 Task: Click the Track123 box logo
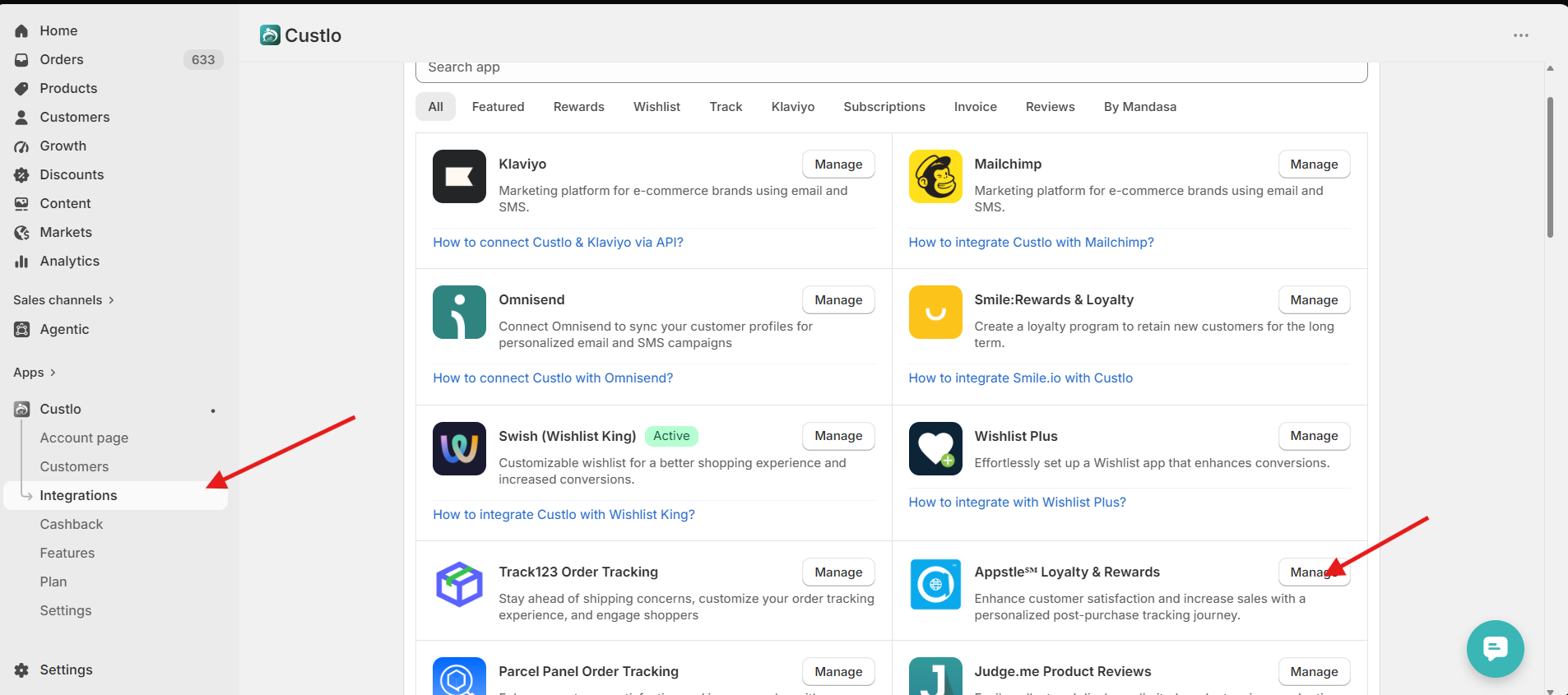(459, 584)
